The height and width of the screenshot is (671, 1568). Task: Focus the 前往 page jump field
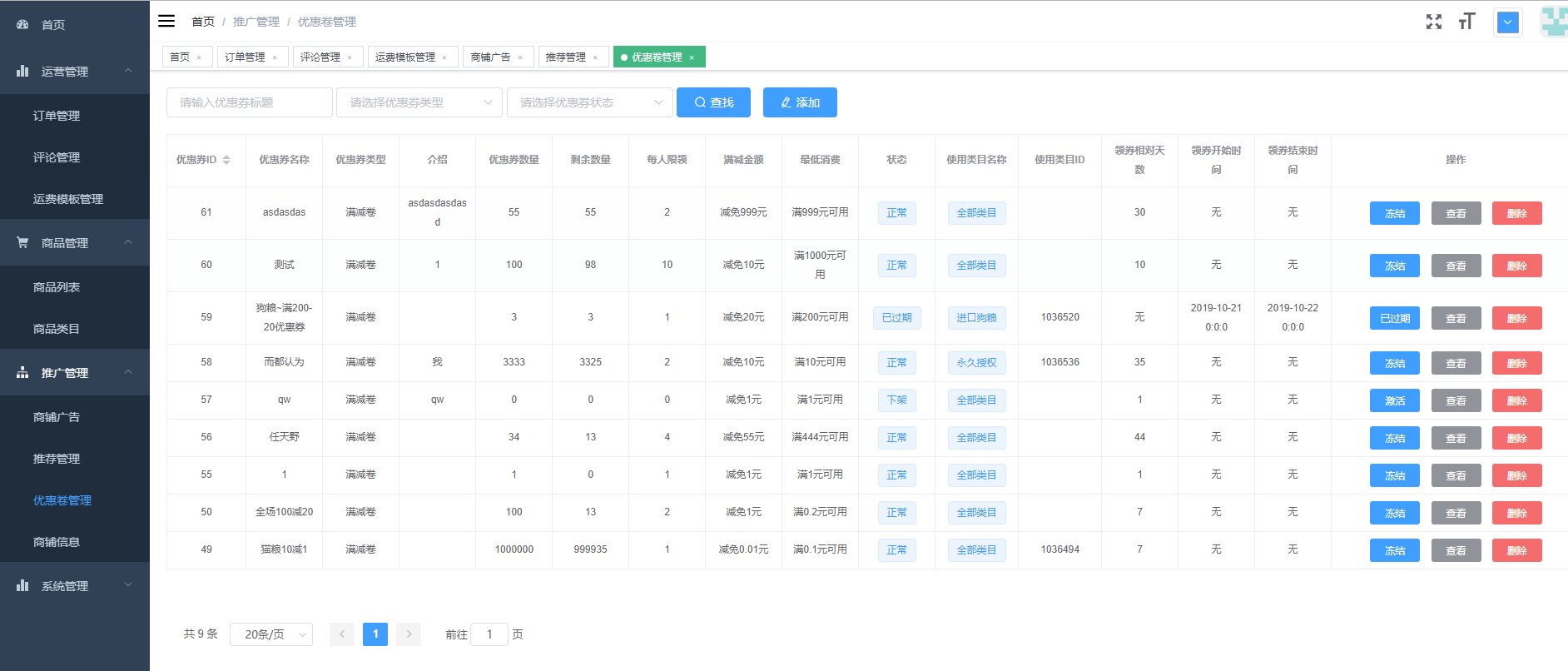pos(489,634)
